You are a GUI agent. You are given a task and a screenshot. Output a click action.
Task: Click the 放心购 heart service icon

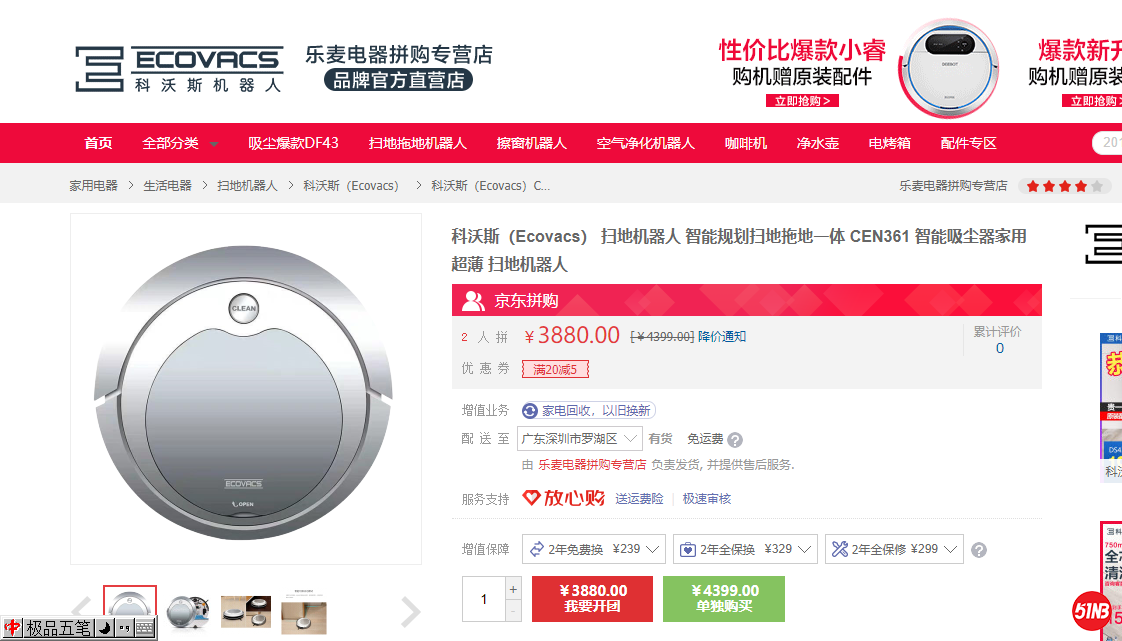(x=532, y=498)
